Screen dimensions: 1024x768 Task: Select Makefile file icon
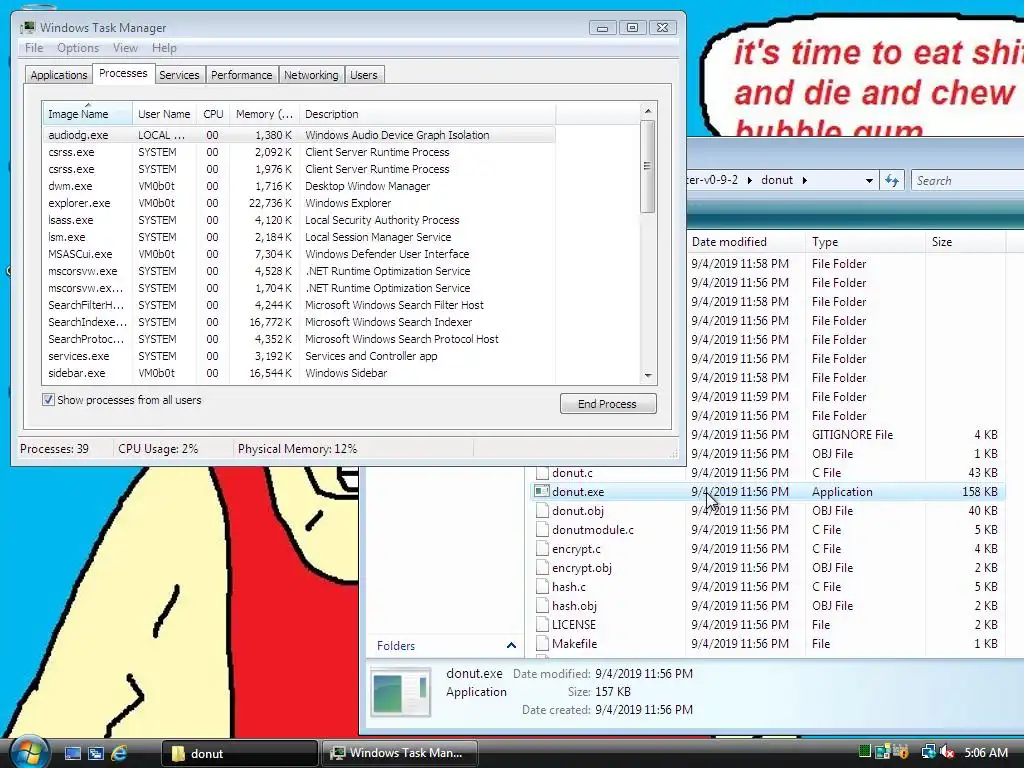(x=541, y=643)
